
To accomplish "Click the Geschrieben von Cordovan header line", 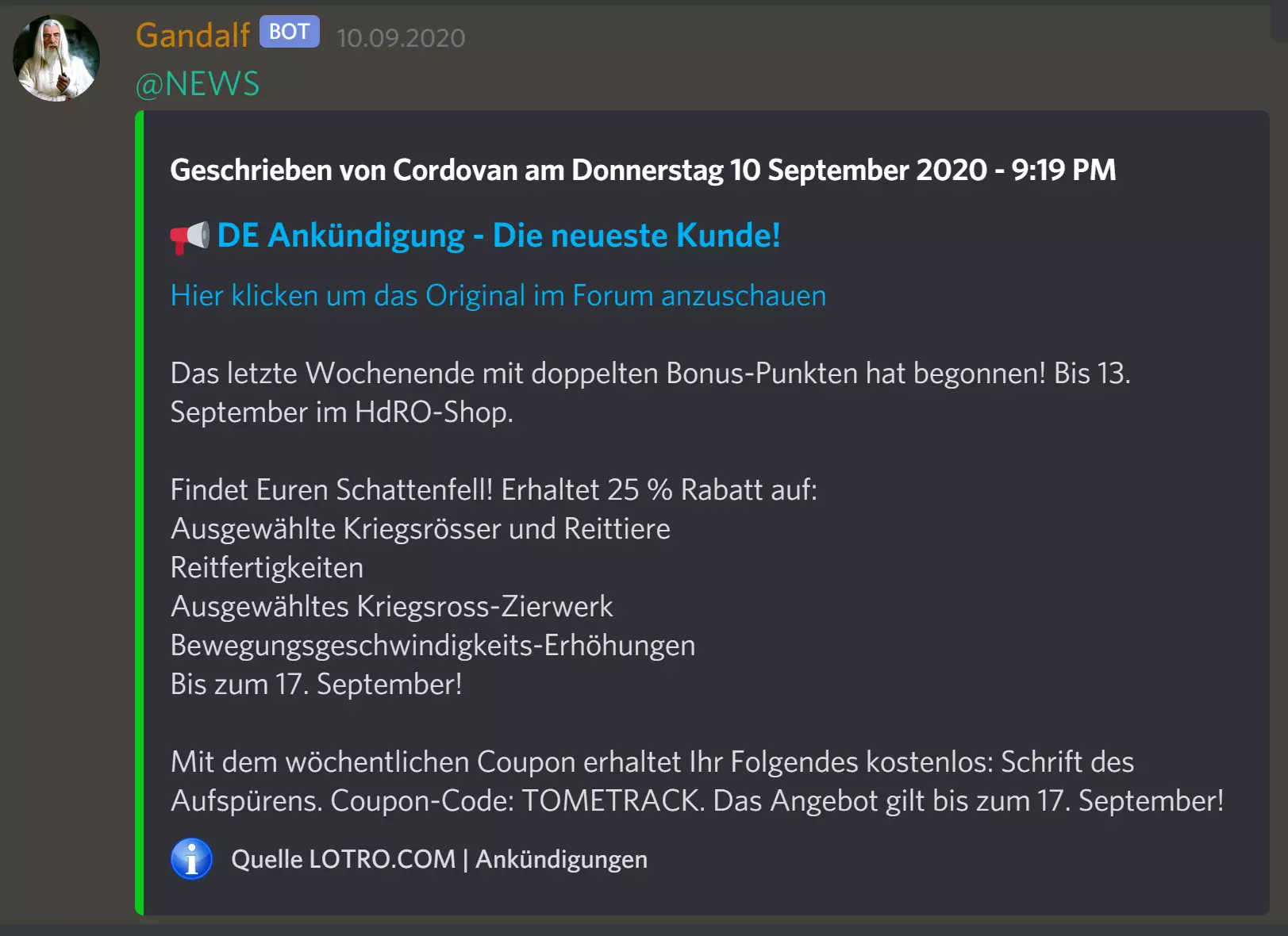I will click(643, 170).
